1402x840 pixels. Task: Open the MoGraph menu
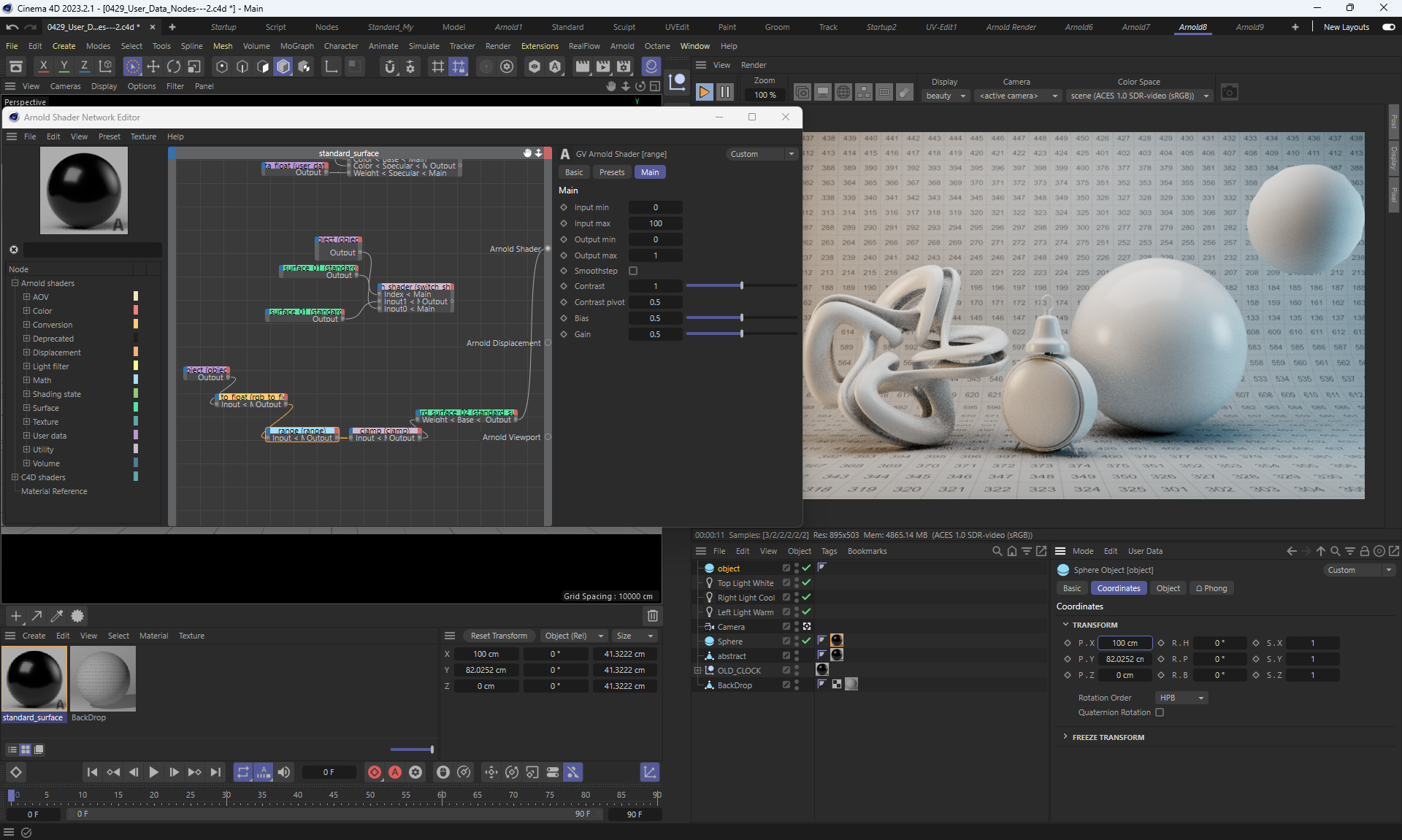coord(296,46)
